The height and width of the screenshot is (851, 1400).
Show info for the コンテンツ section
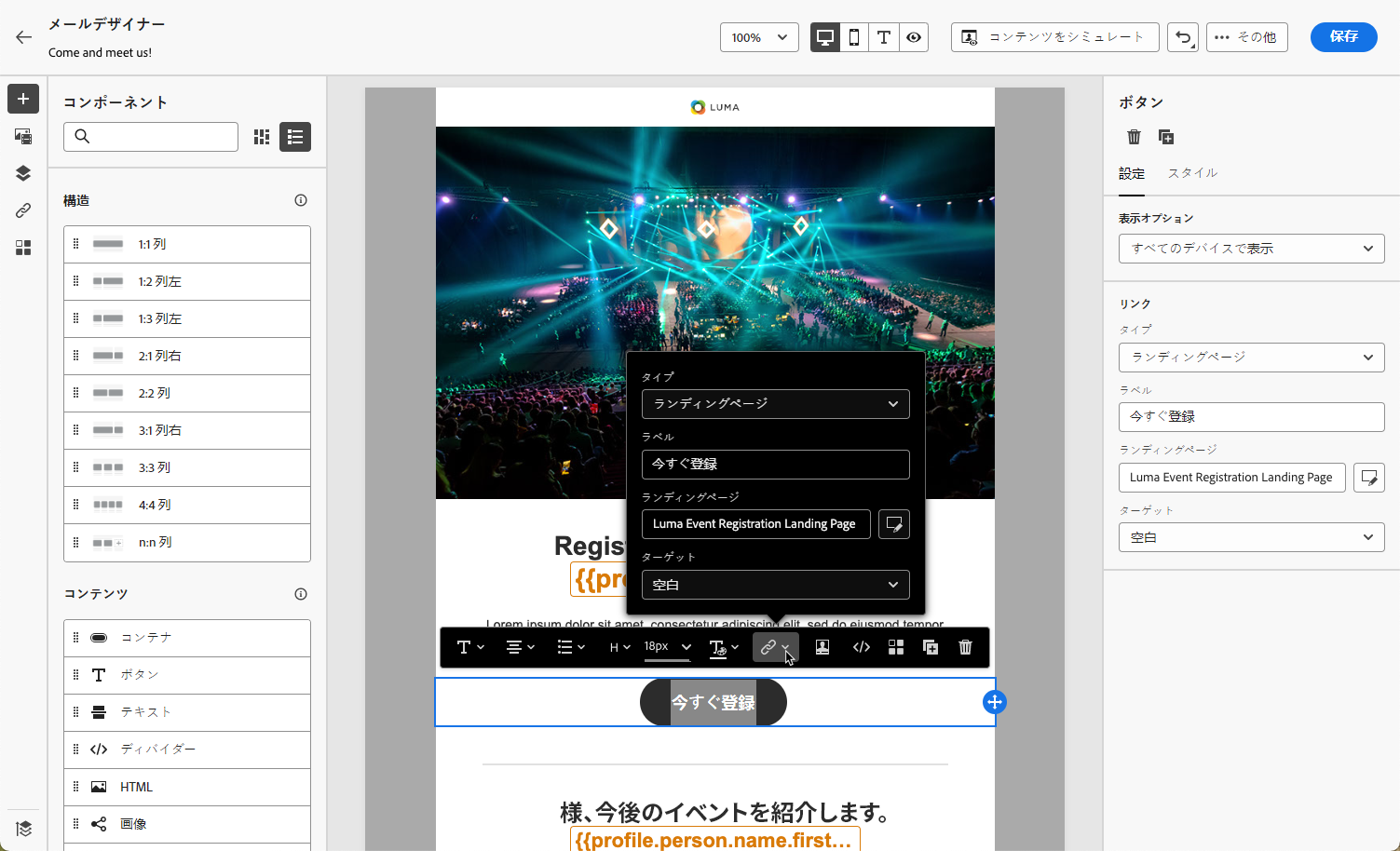click(x=301, y=594)
